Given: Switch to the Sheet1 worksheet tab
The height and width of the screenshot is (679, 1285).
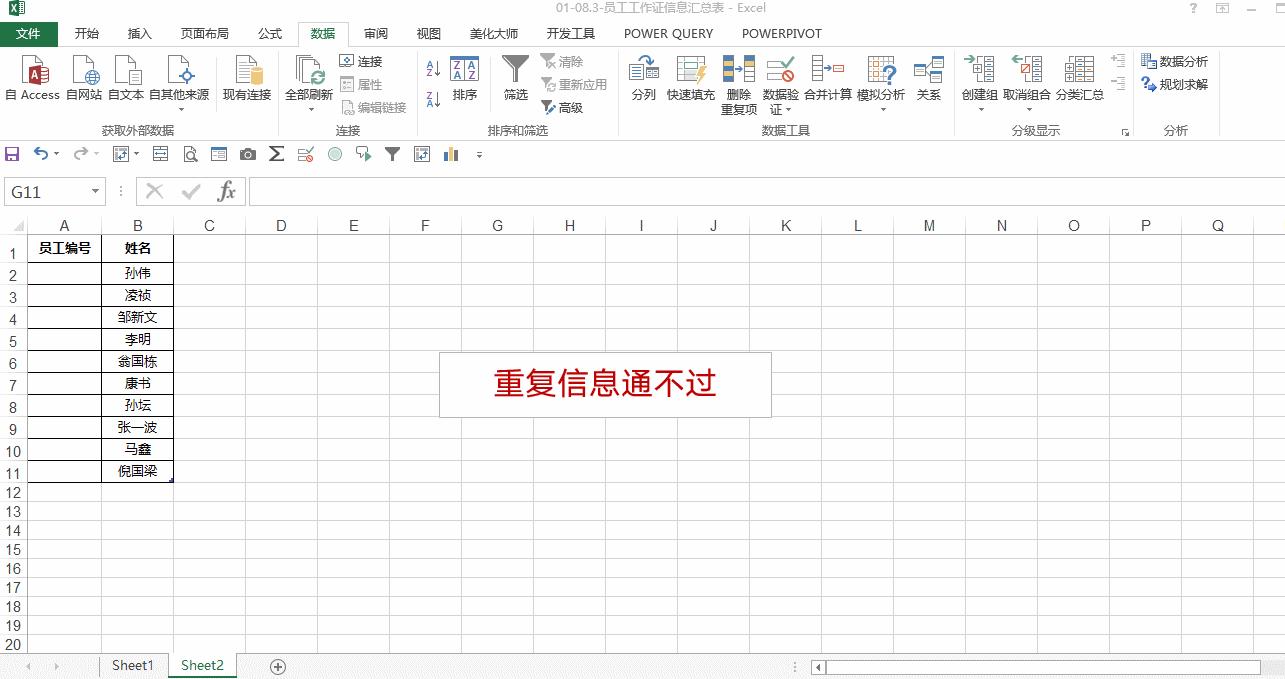Looking at the screenshot, I should click(x=133, y=666).
